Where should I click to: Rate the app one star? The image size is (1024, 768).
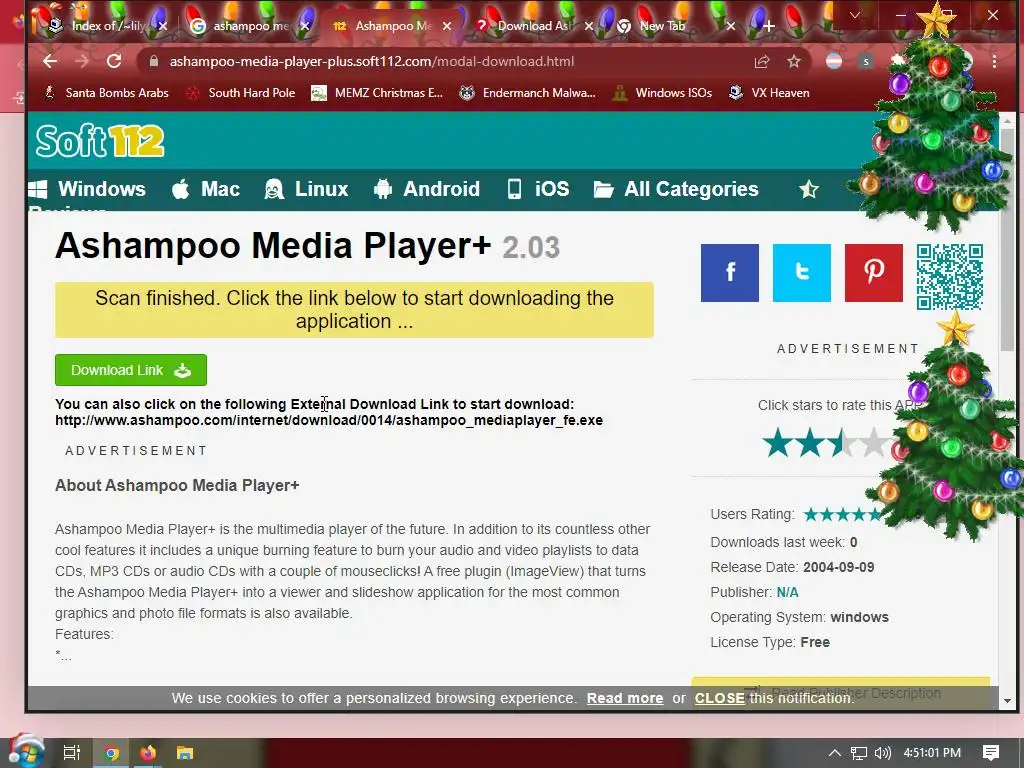tap(778, 443)
